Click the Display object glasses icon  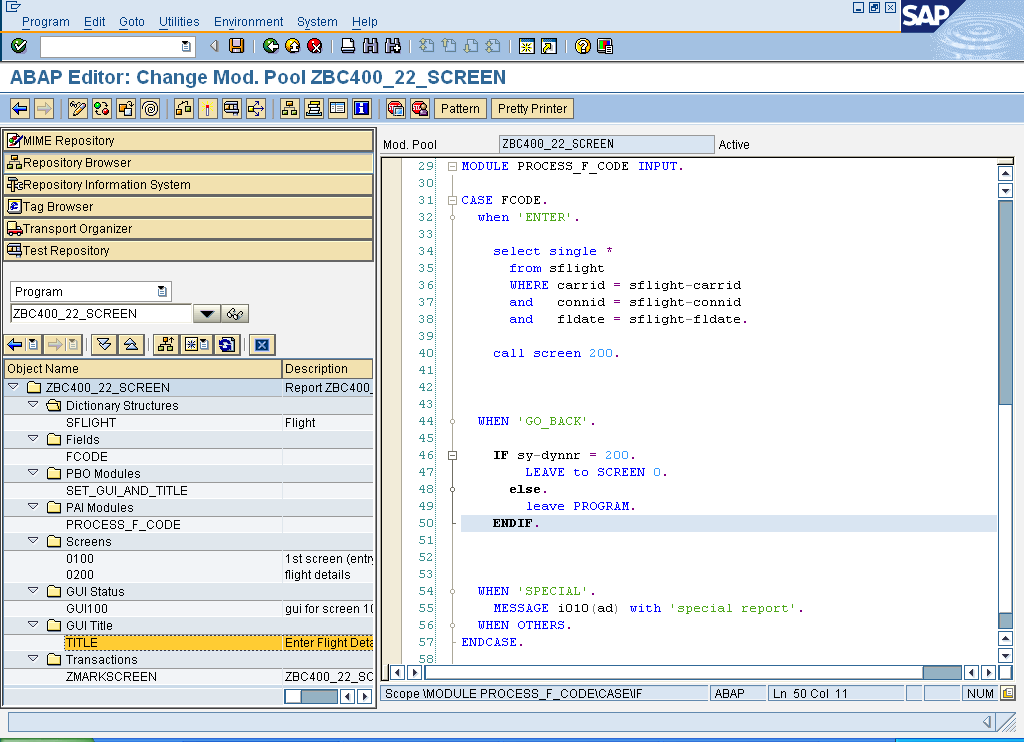point(235,314)
